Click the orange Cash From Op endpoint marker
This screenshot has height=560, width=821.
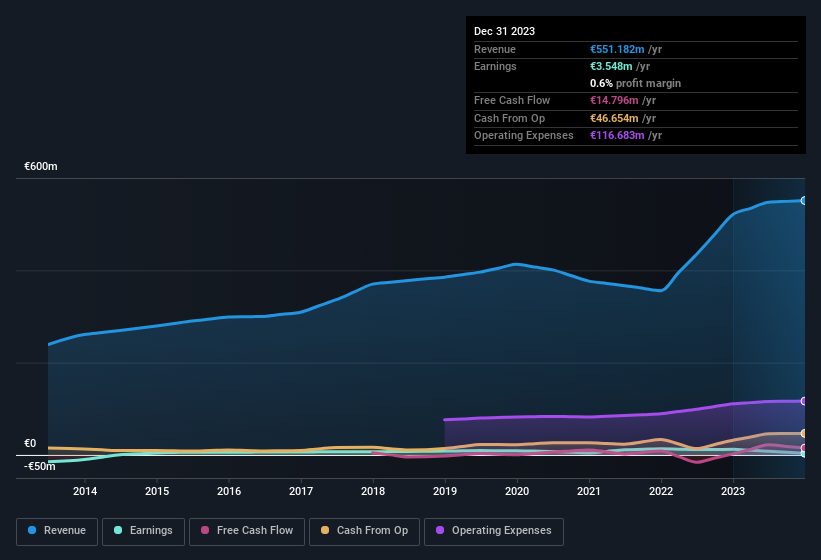(x=803, y=433)
